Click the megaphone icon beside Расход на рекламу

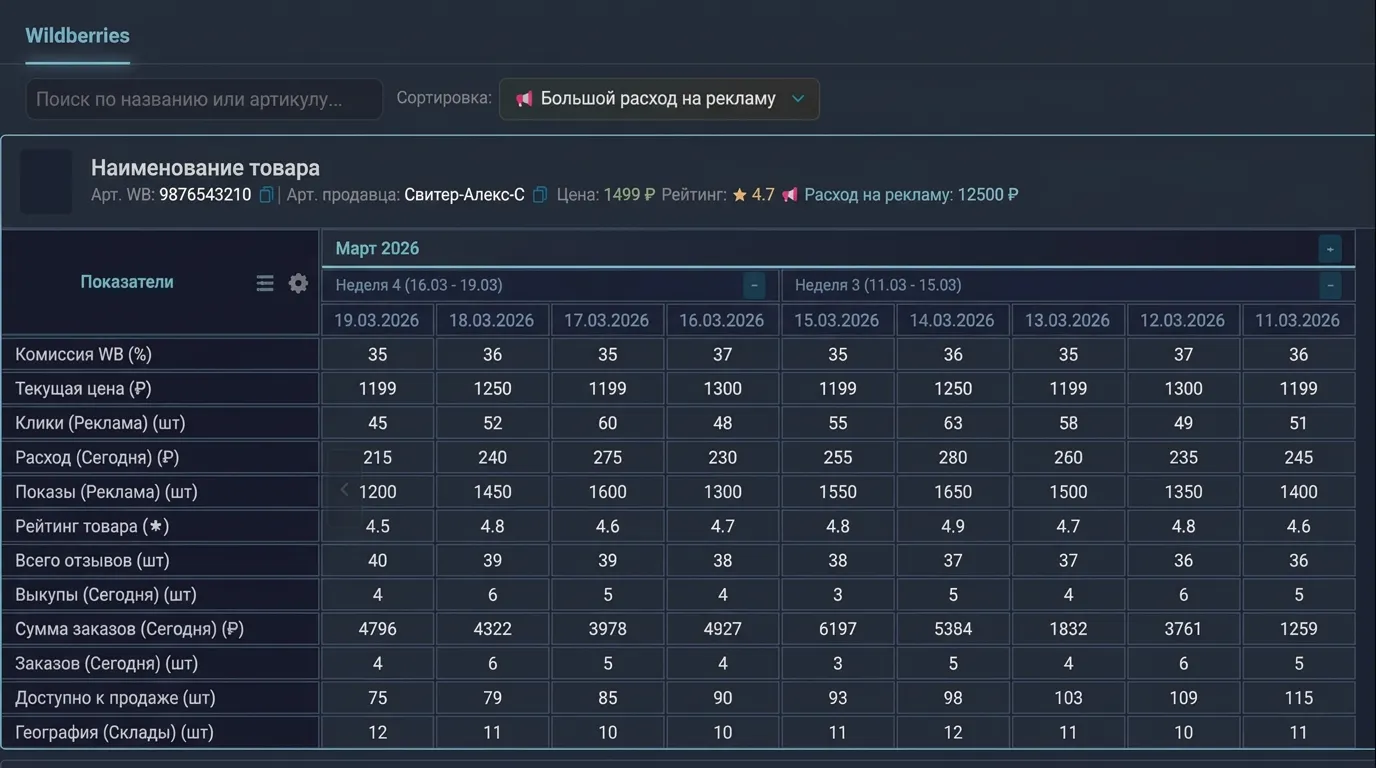click(790, 195)
